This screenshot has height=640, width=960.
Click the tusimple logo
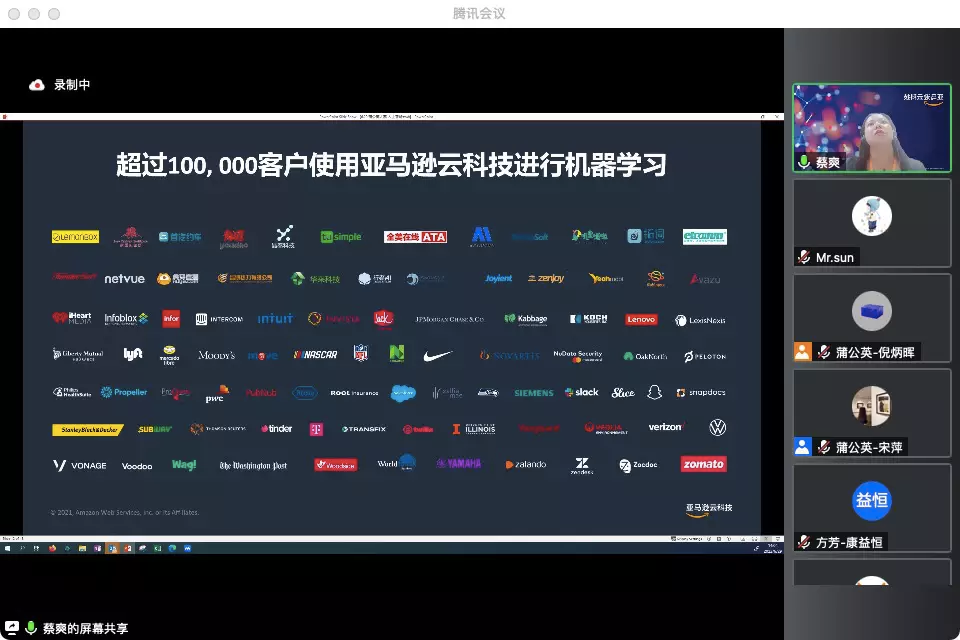pyautogui.click(x=341, y=237)
